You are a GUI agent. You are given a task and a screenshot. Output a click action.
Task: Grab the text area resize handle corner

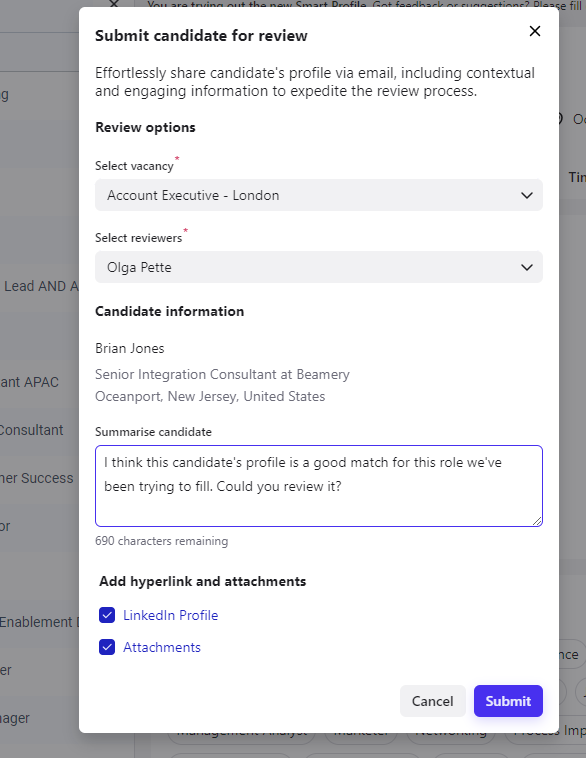point(537,521)
